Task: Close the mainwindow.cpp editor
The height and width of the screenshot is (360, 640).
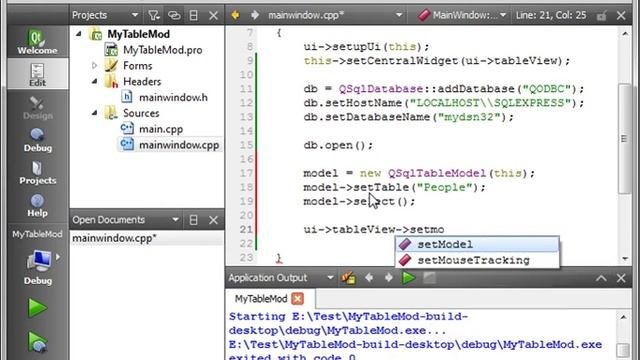Action: [621, 16]
